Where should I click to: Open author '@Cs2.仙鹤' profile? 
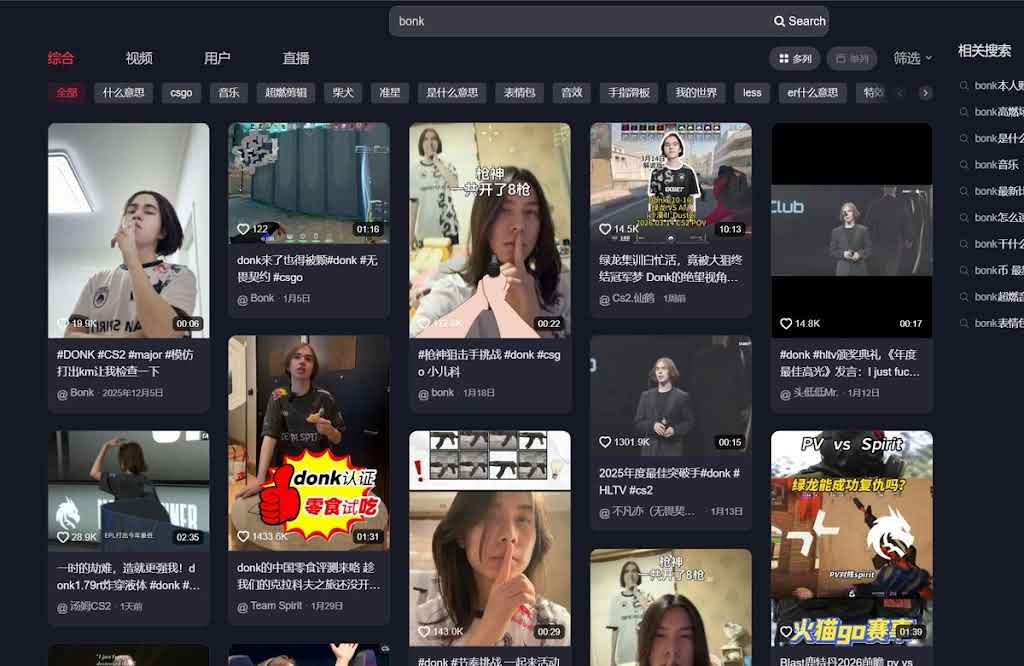point(626,298)
